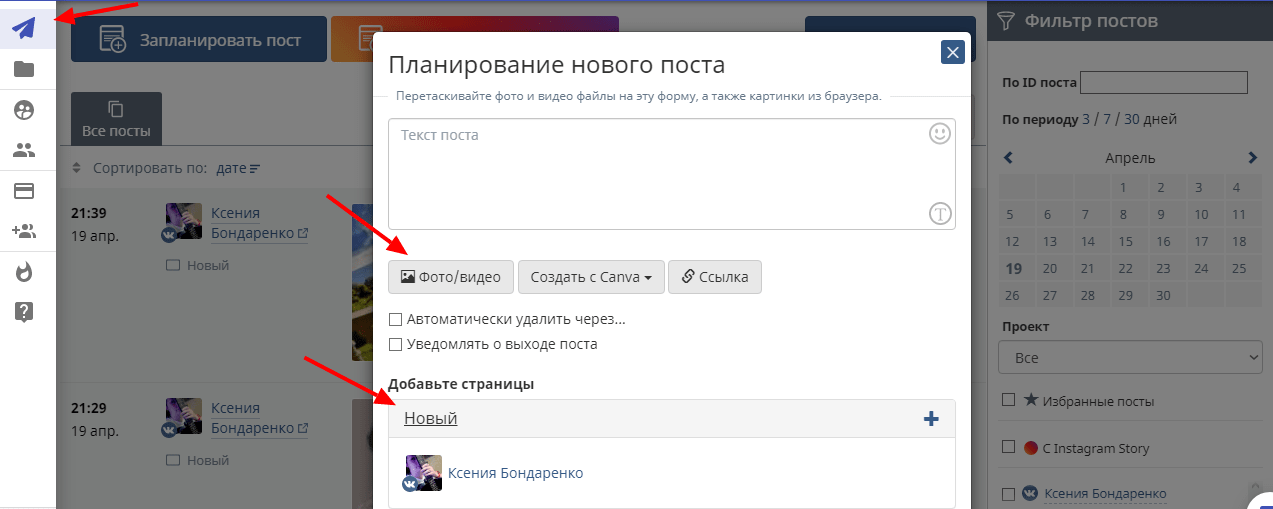
Task: Click Ксения Бондаренко avatar in dialog
Action: [x=424, y=473]
